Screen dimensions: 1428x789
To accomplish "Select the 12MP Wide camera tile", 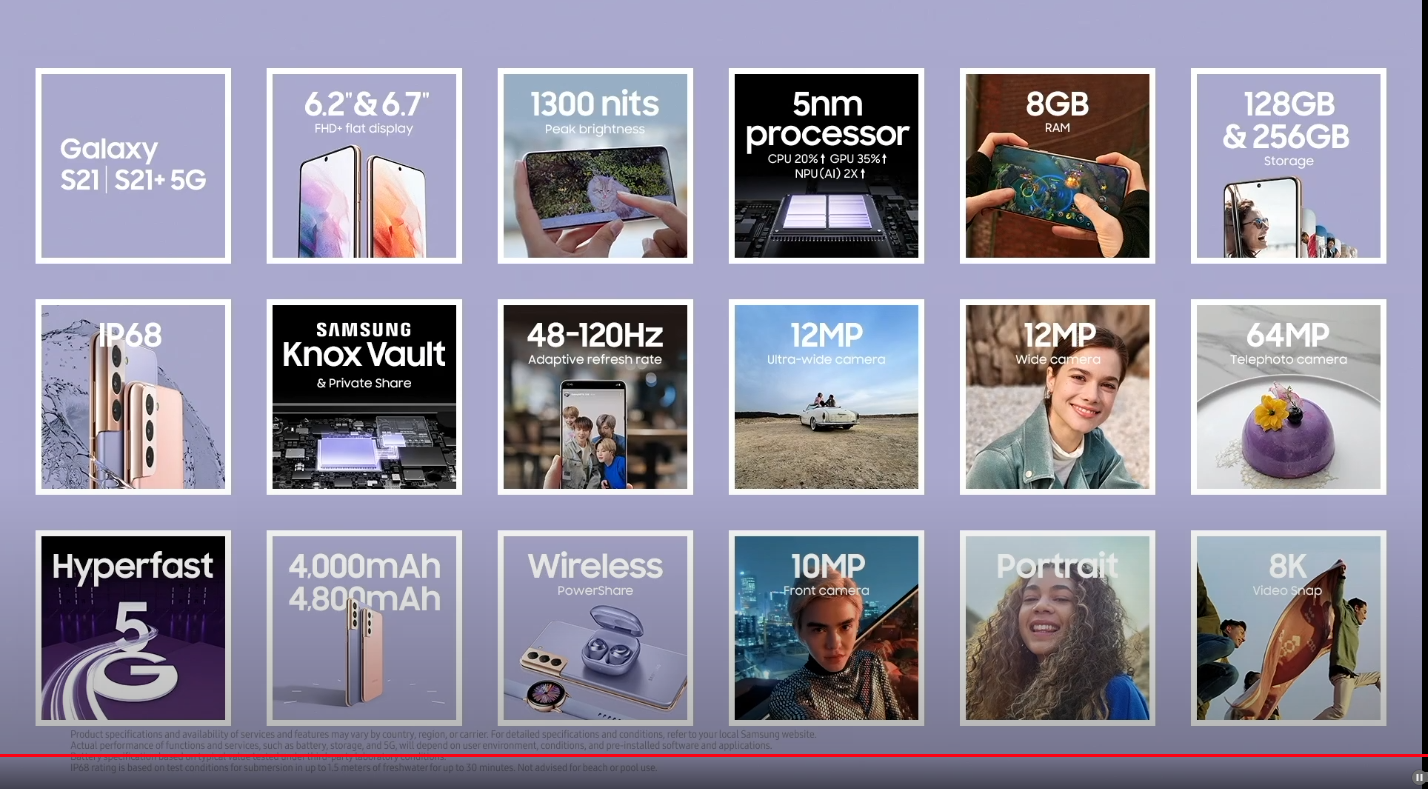I will (1057, 397).
